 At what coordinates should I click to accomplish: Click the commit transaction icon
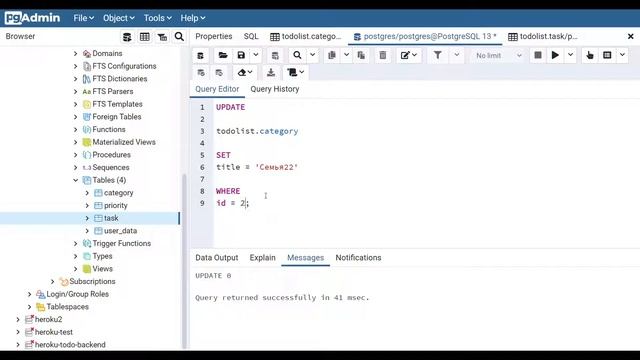[201, 73]
